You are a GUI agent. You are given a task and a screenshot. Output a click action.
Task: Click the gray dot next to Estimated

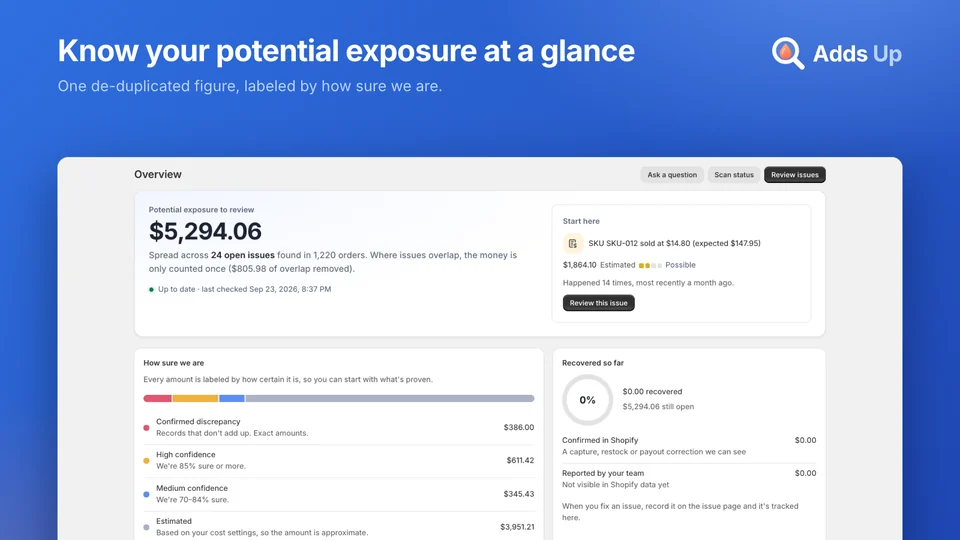point(146,527)
